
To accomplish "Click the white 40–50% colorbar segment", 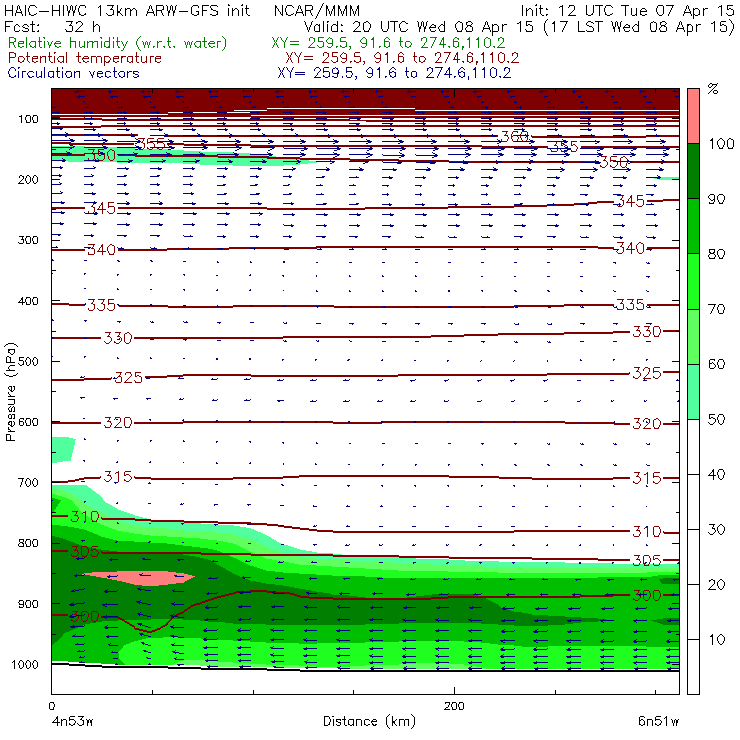I will pos(693,447).
